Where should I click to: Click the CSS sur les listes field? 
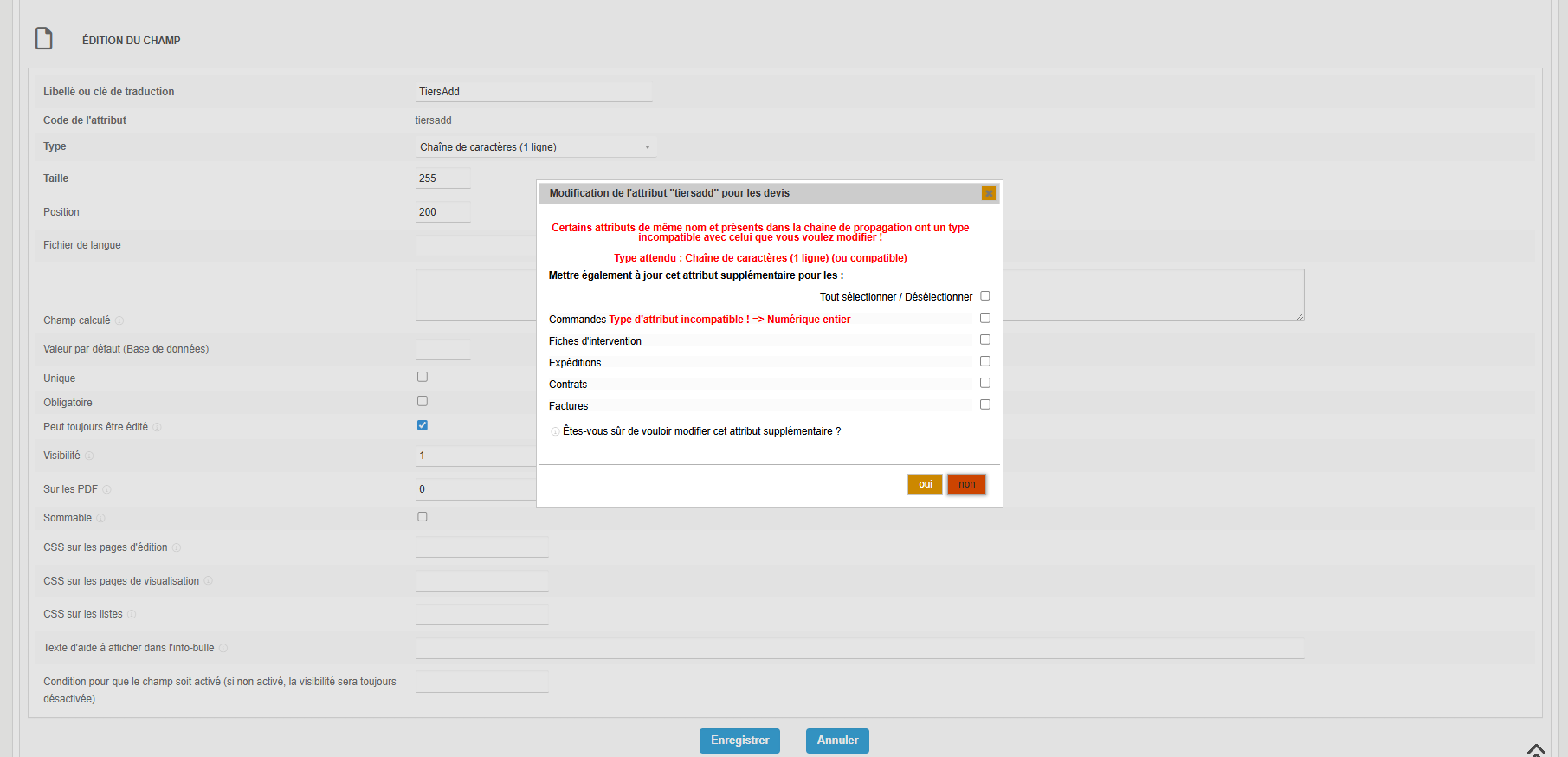[482, 614]
